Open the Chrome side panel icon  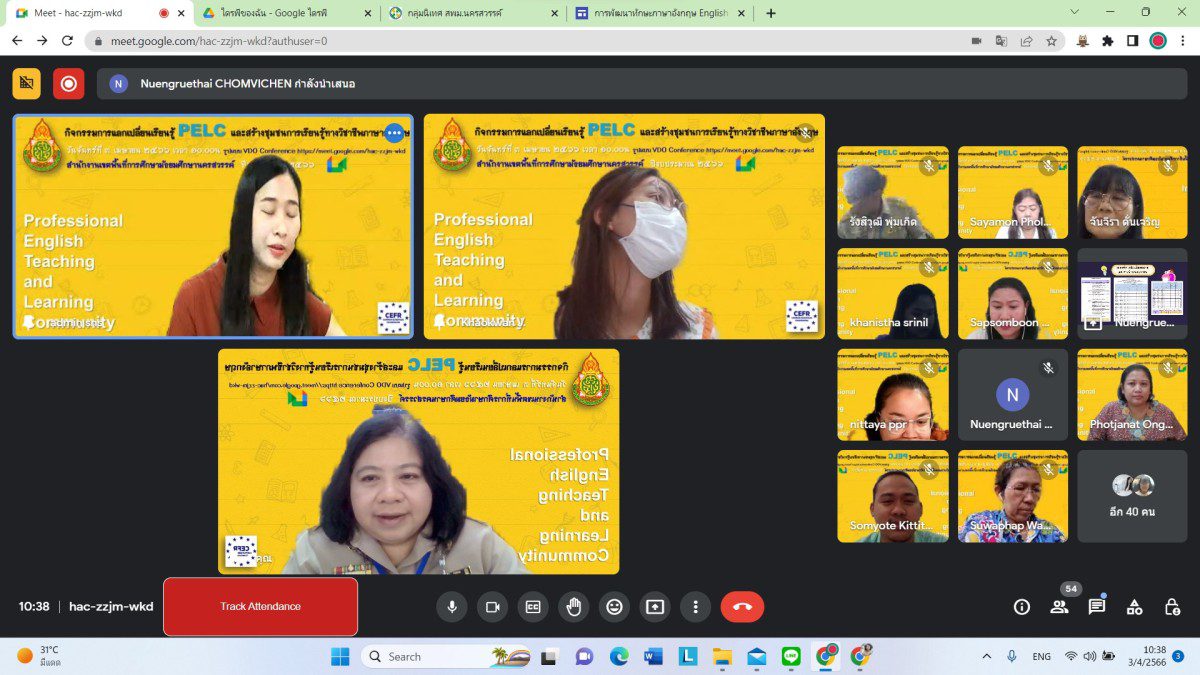[1132, 41]
